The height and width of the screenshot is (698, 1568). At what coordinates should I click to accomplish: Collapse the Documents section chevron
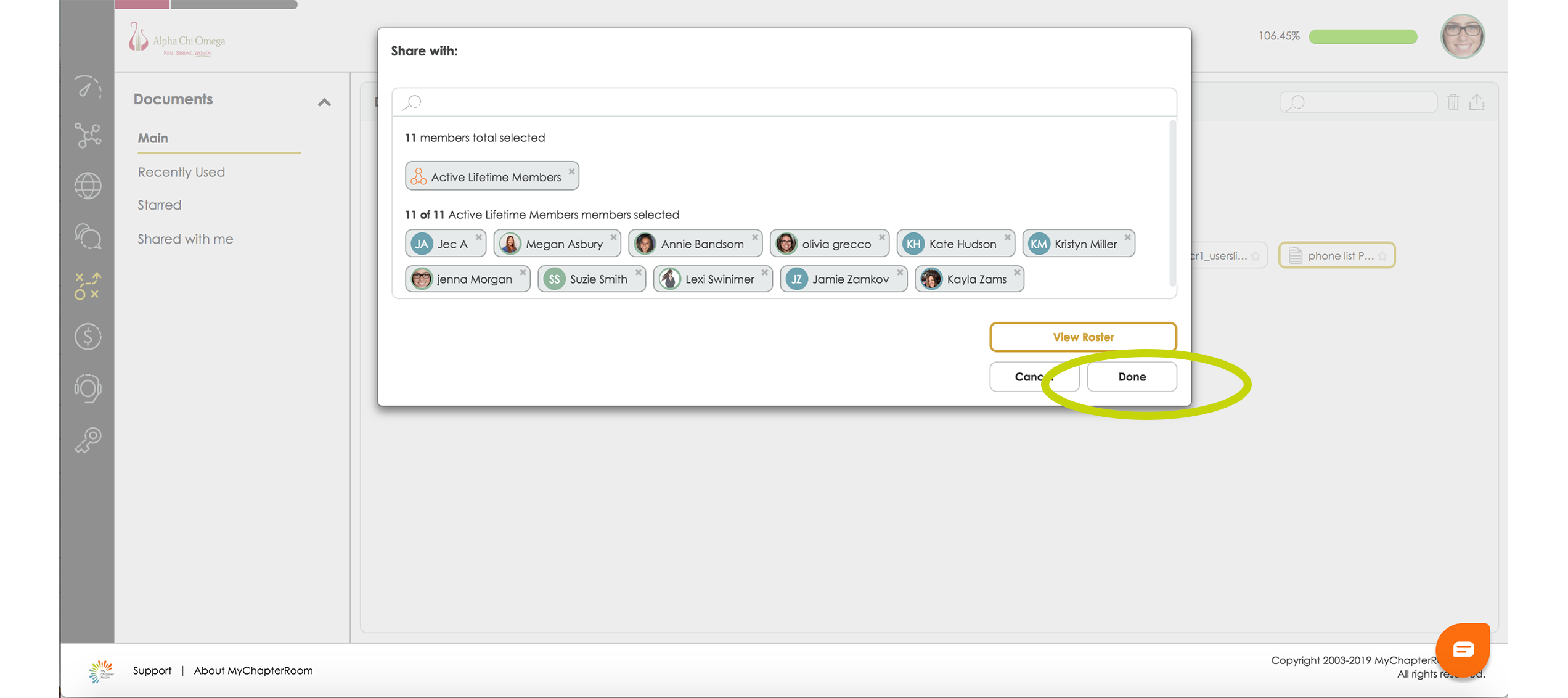pyautogui.click(x=324, y=102)
